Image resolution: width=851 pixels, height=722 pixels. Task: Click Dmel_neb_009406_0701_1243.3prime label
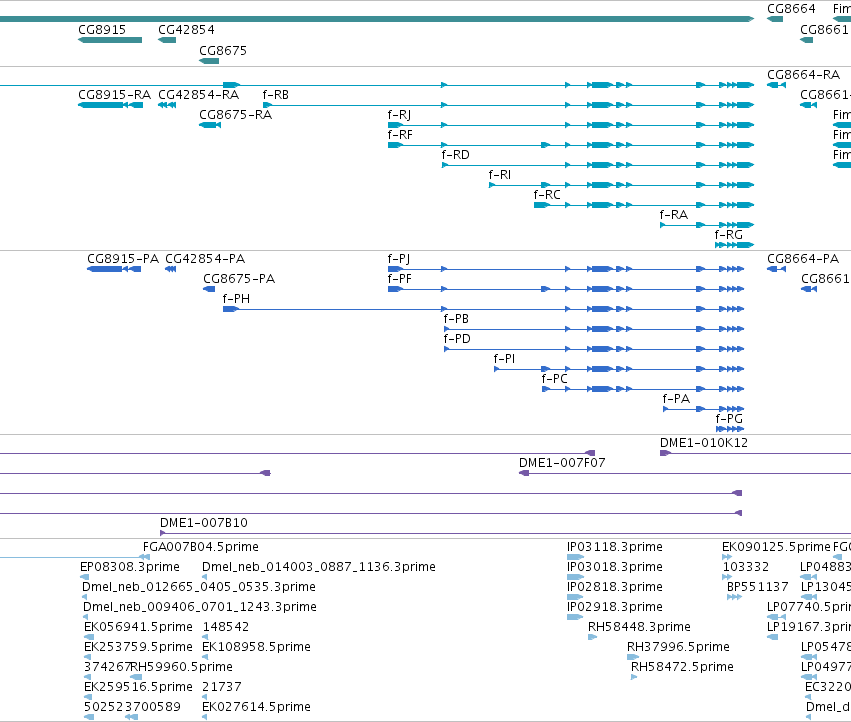200,607
